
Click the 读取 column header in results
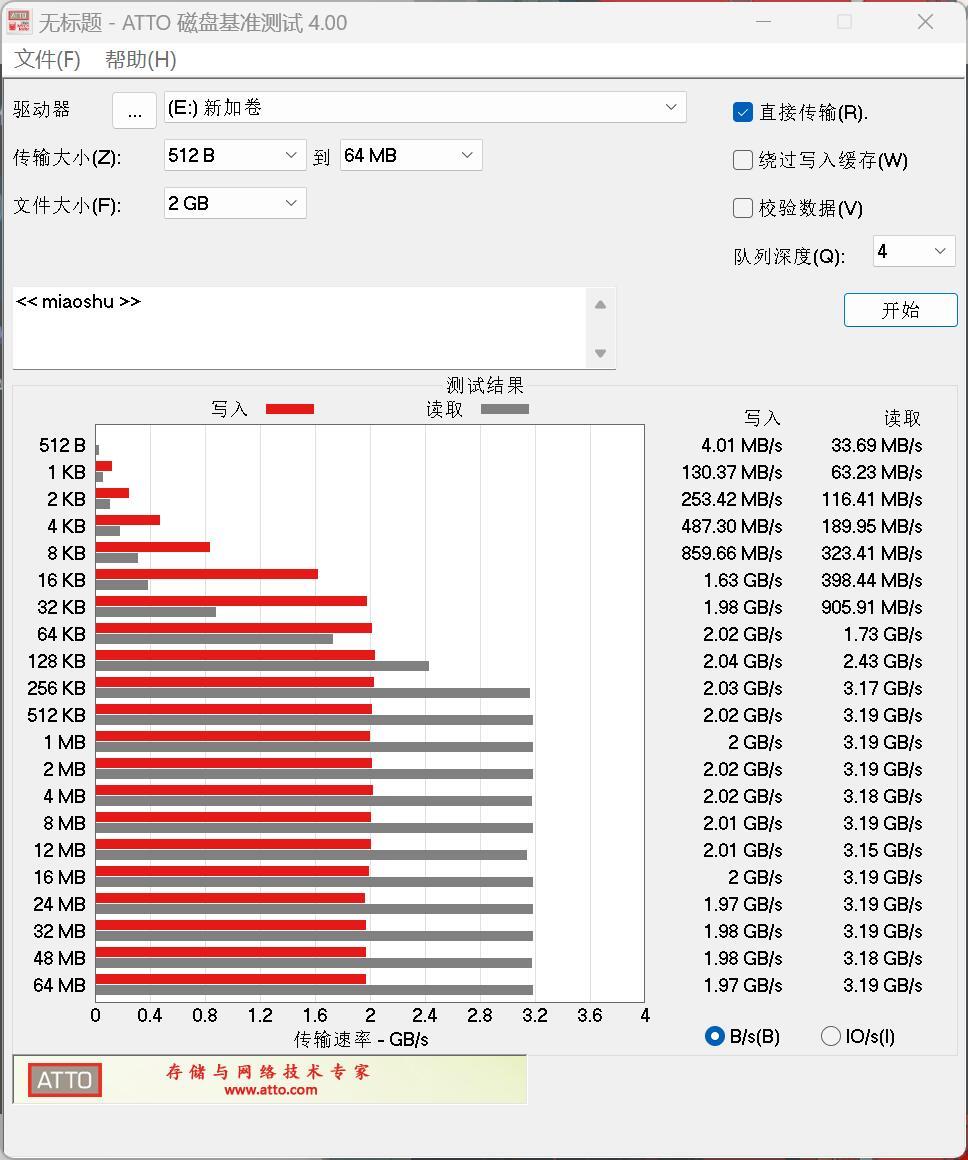pos(903,419)
